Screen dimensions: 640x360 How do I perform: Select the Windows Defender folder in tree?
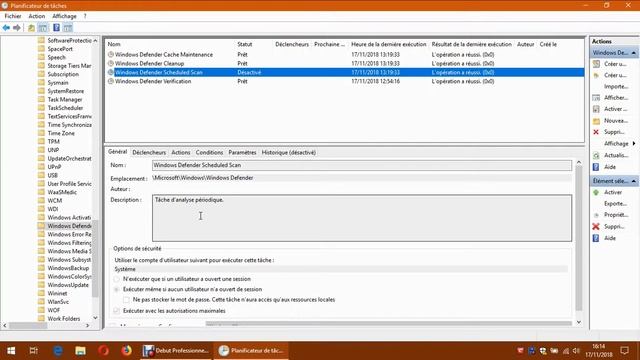tap(69, 226)
